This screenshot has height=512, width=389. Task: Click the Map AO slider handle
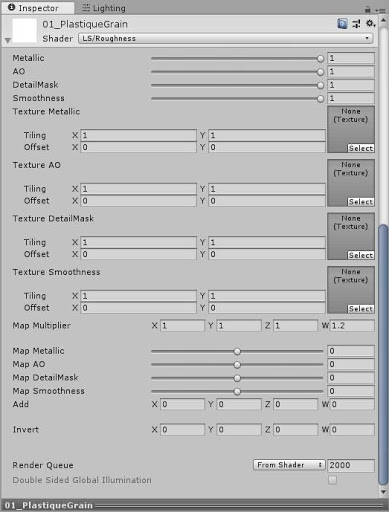237,365
